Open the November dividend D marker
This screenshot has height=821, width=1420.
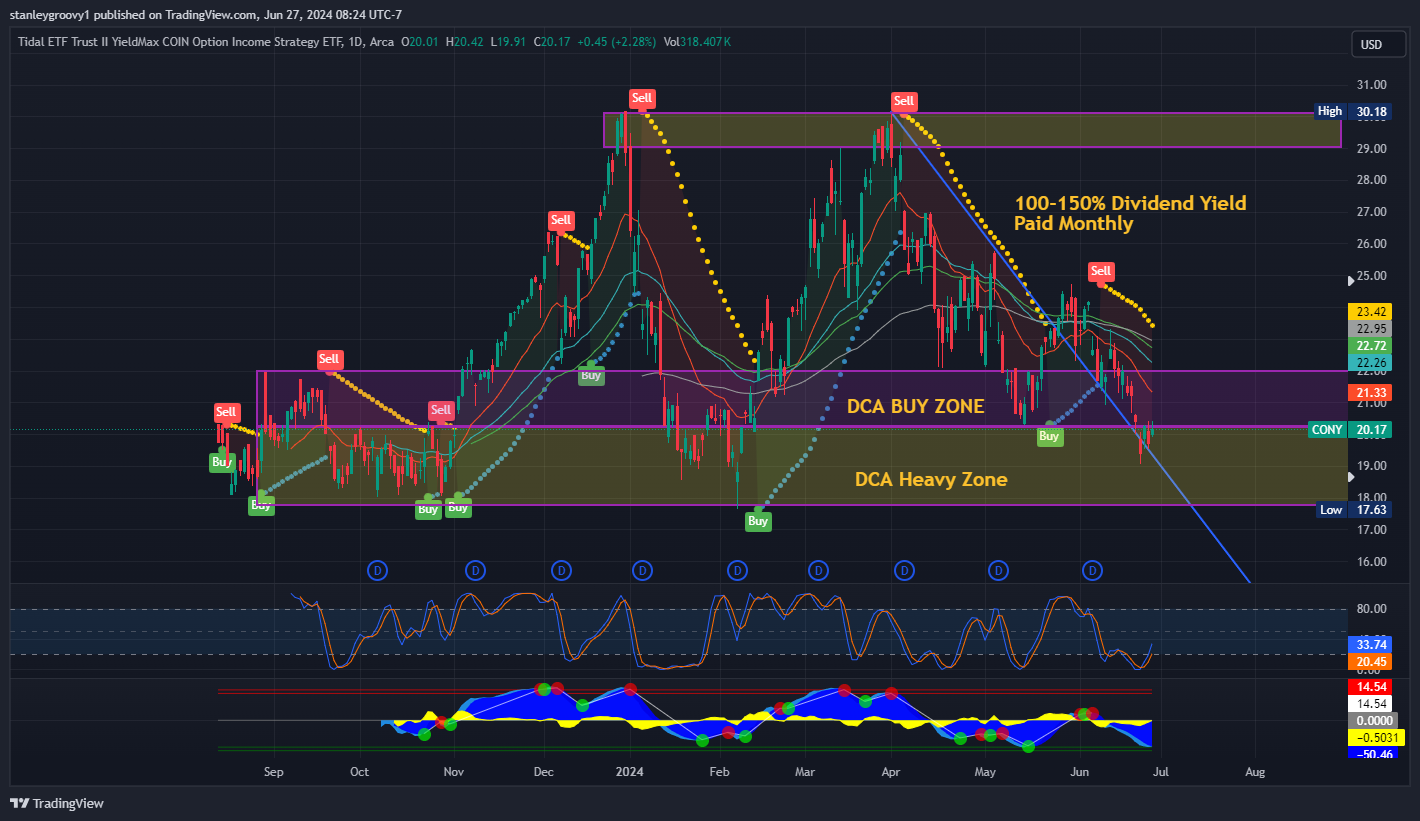click(475, 570)
